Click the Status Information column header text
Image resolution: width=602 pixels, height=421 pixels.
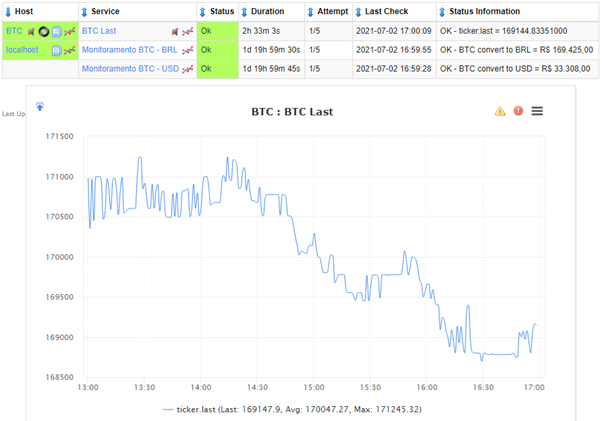pos(485,12)
